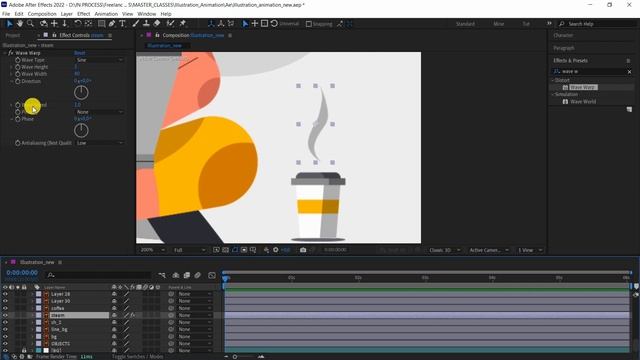This screenshot has width=640, height=360.
Task: Open the Composition menu
Action: point(42,14)
